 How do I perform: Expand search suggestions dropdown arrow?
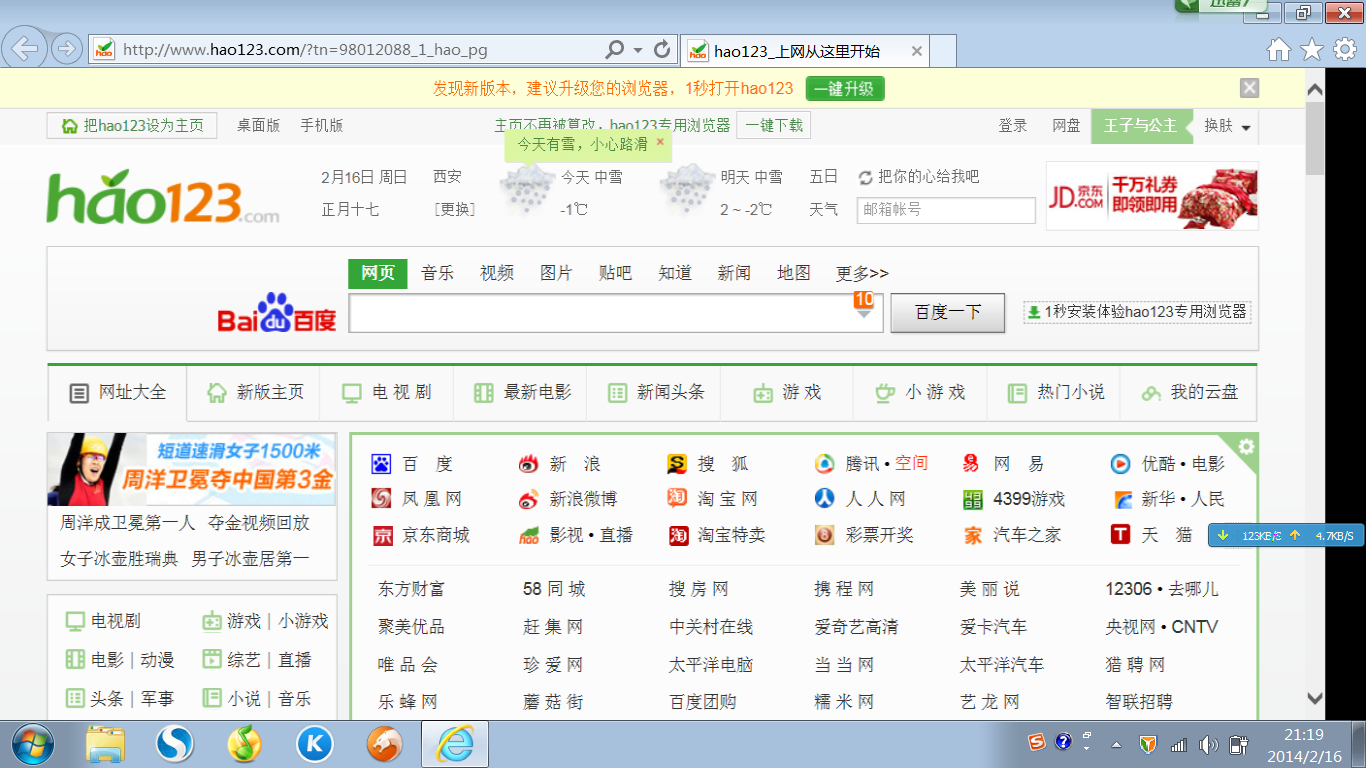864,315
